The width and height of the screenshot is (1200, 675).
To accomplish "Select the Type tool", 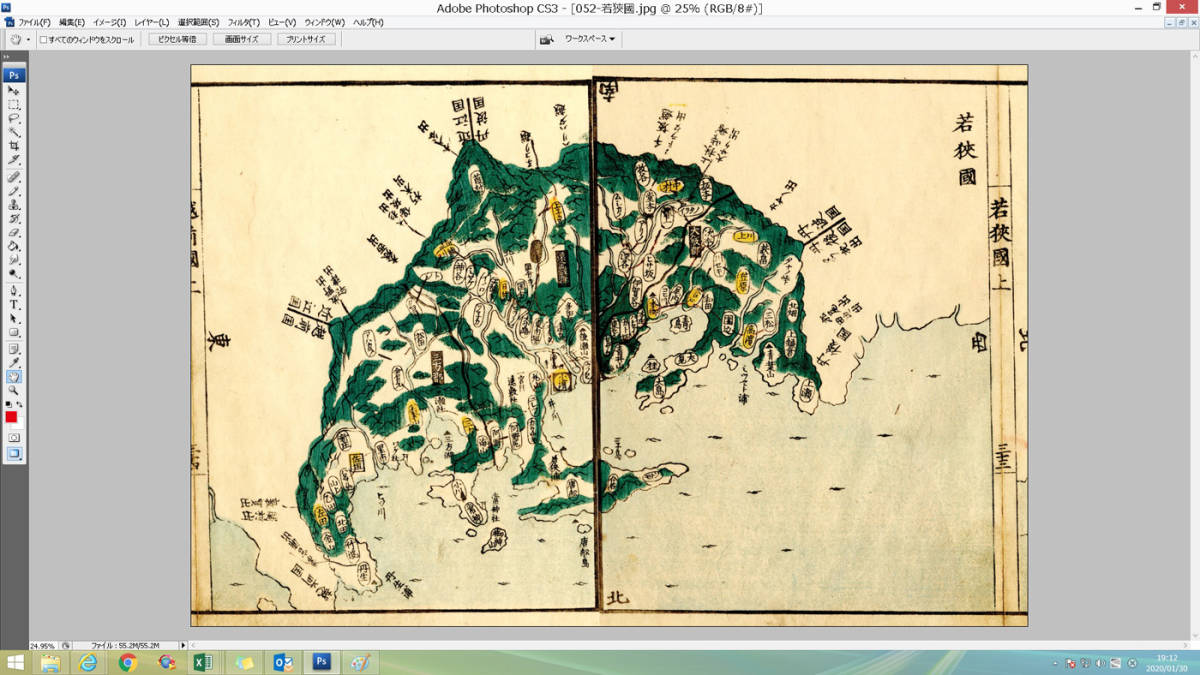I will coord(14,305).
